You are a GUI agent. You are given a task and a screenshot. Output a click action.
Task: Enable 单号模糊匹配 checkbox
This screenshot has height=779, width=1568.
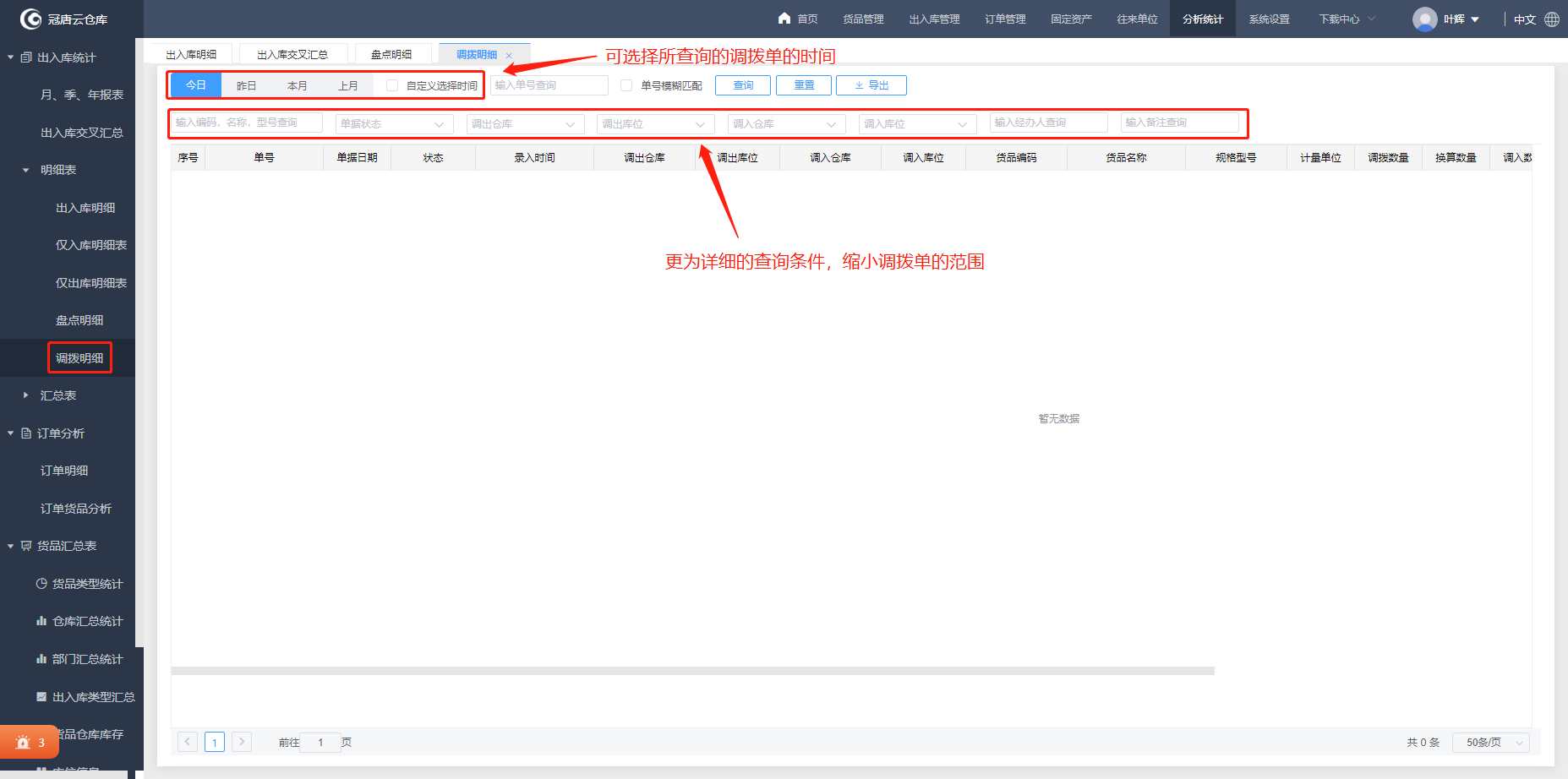pos(626,85)
